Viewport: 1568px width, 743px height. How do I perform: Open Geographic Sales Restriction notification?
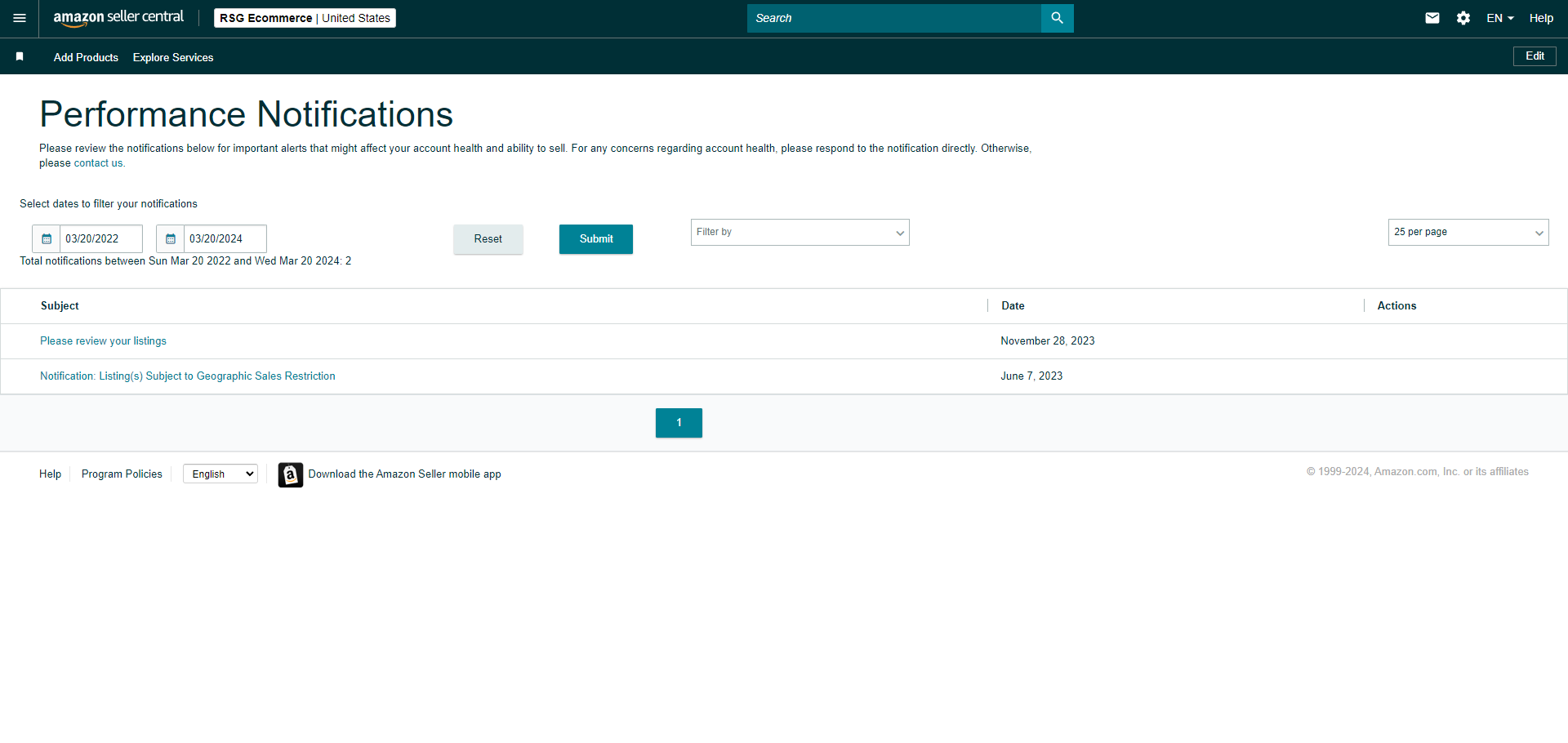pos(188,376)
